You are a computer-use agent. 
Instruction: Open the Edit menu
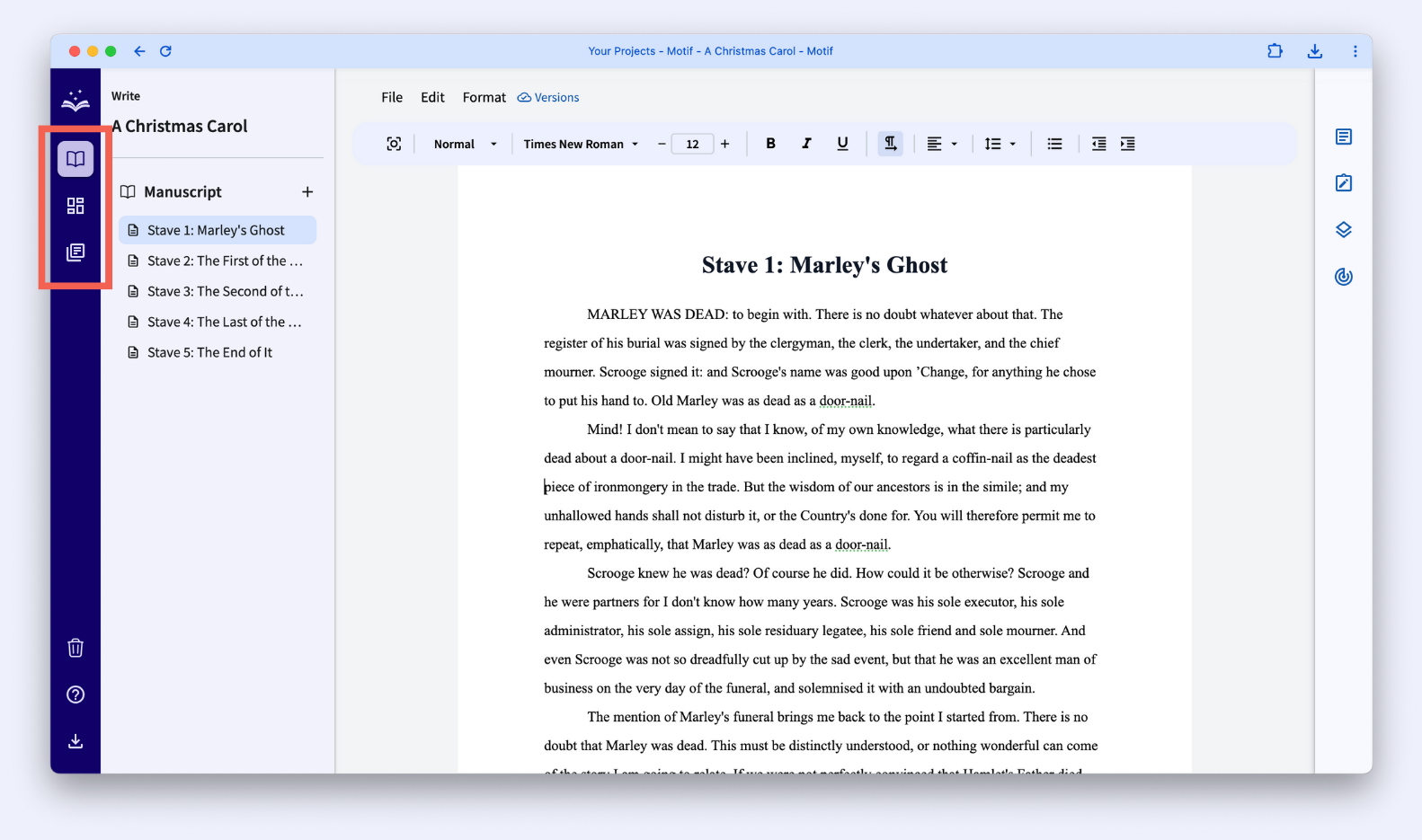[432, 97]
